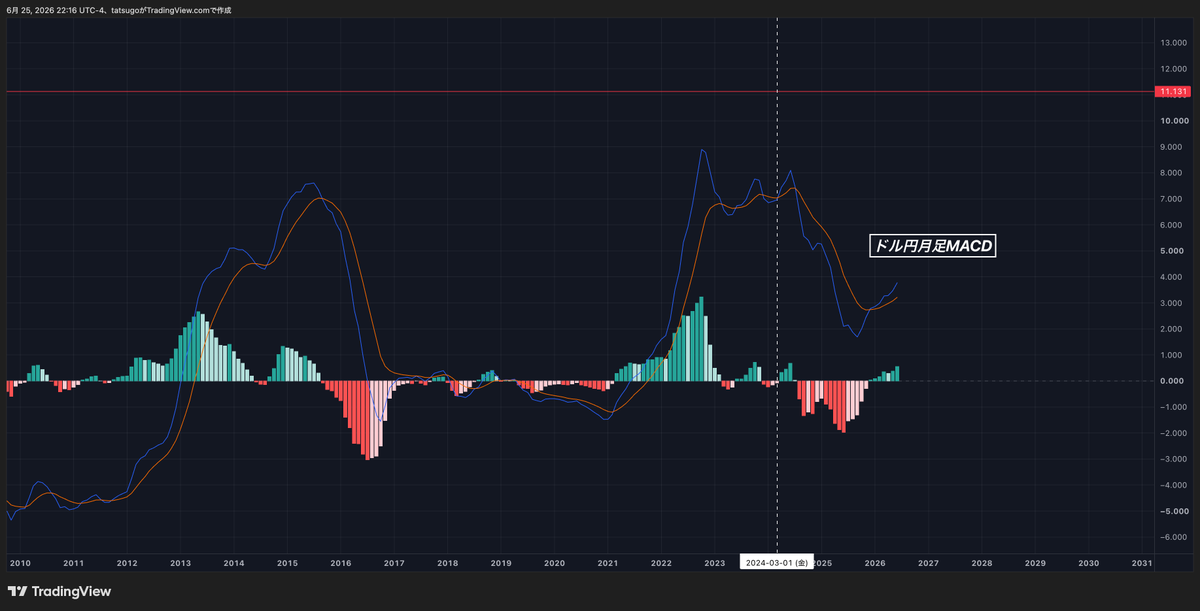The width and height of the screenshot is (1200, 611).
Task: Select the ドル円月足MACD text annotation box
Action: pyautogui.click(x=932, y=245)
